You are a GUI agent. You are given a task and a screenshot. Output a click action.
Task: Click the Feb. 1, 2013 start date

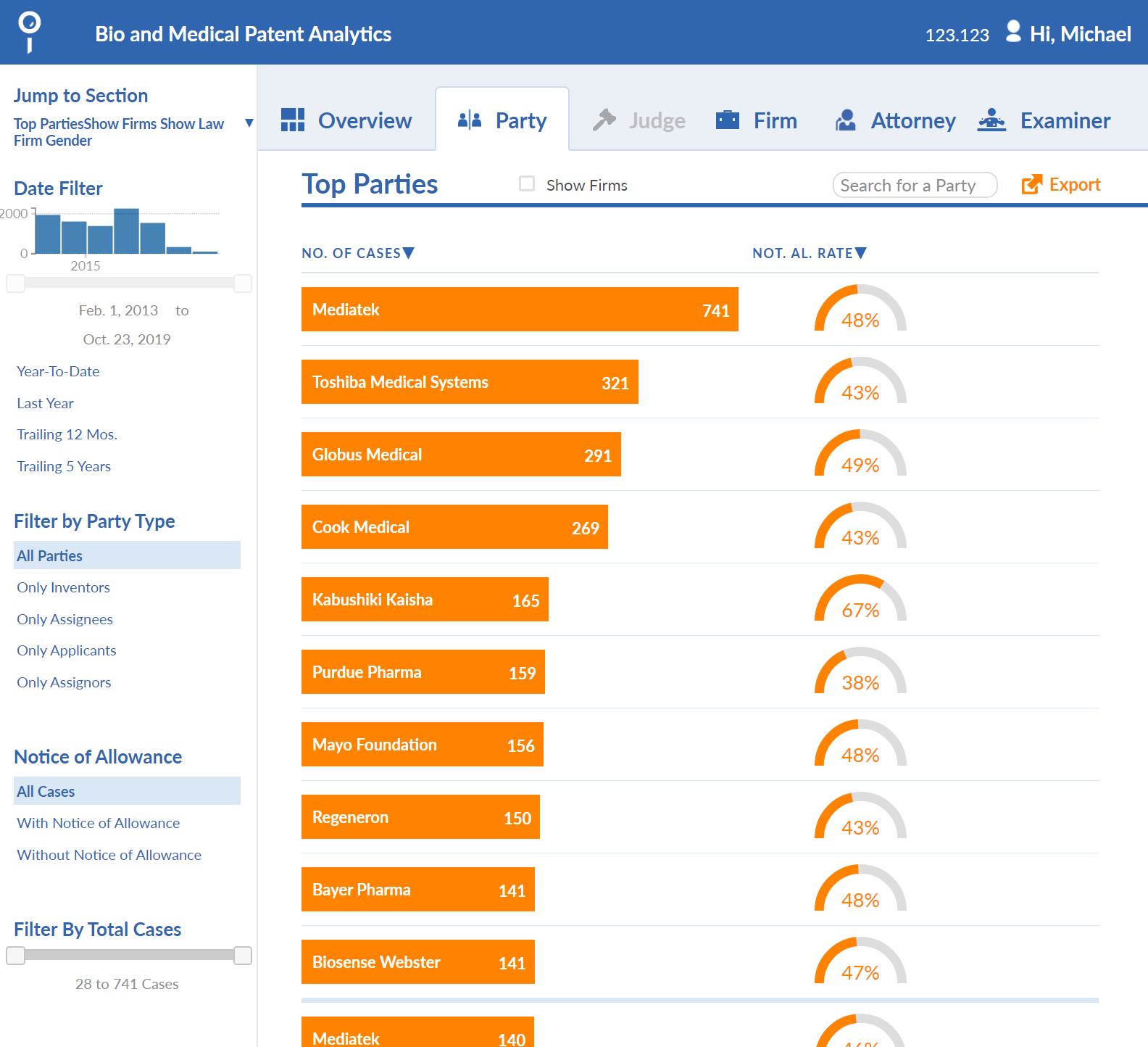[118, 310]
